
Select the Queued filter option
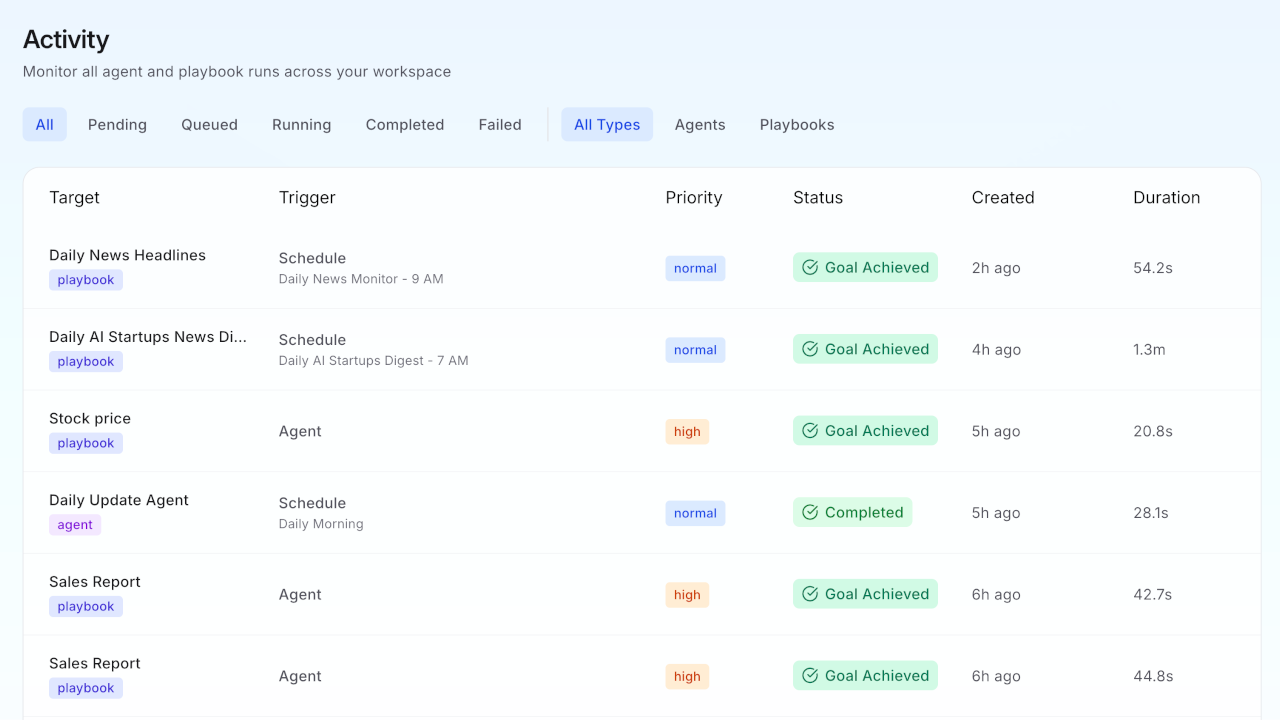[x=209, y=124]
